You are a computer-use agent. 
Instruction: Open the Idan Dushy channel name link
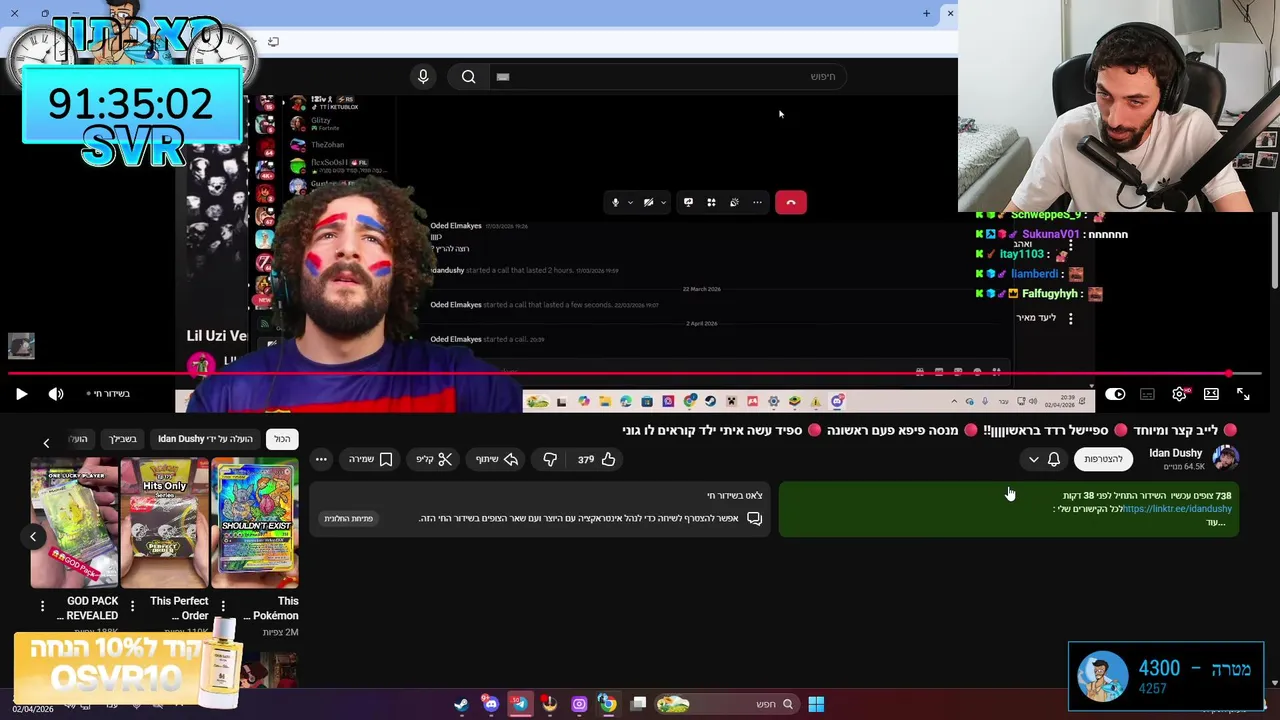pyautogui.click(x=1175, y=453)
